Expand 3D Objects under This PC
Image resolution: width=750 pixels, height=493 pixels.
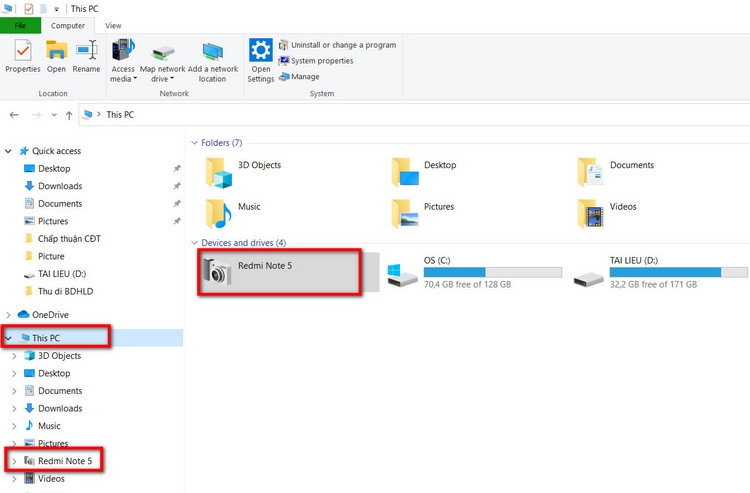click(x=14, y=356)
